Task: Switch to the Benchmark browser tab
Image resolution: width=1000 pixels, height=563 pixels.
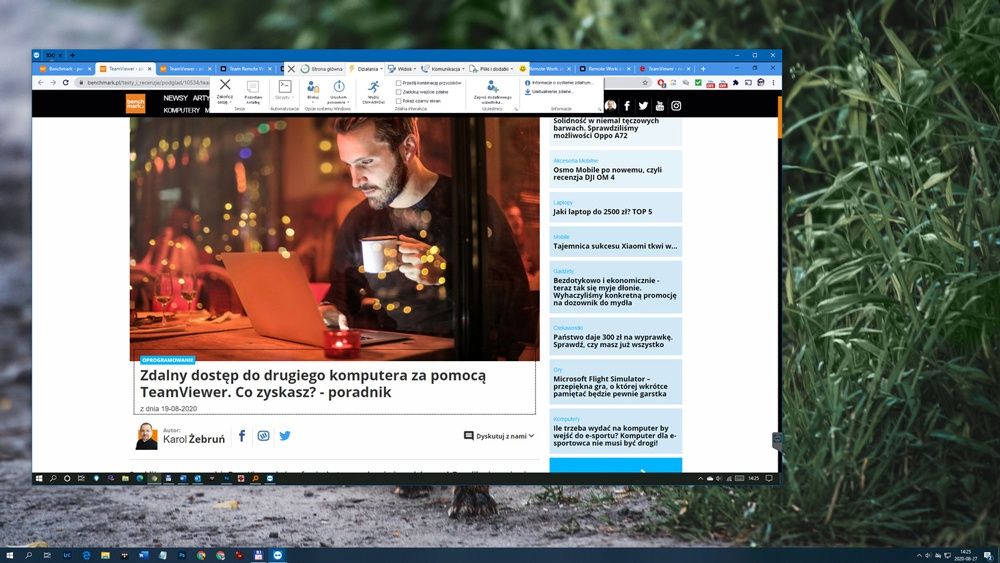Action: coord(66,69)
